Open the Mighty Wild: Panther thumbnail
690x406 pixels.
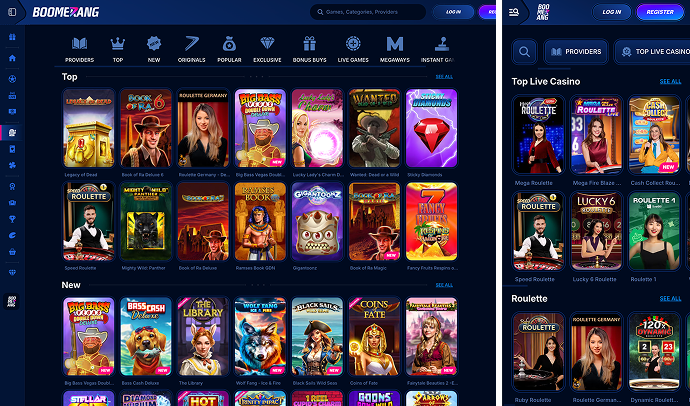point(146,222)
